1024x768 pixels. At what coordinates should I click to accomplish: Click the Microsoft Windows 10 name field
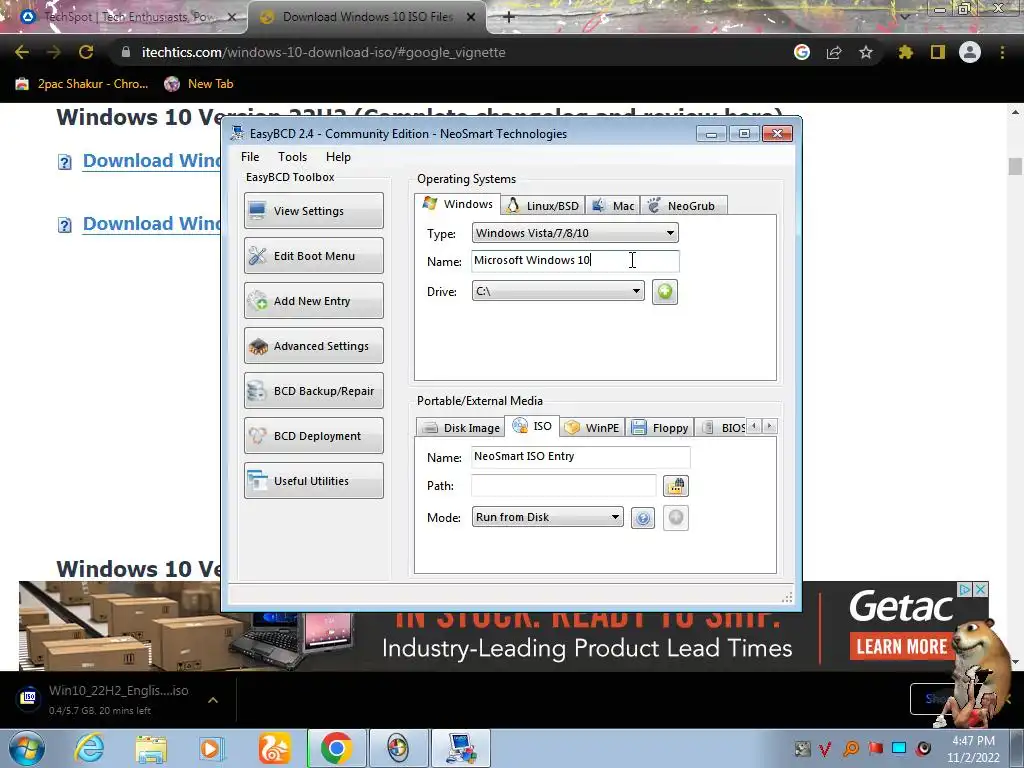(x=575, y=261)
